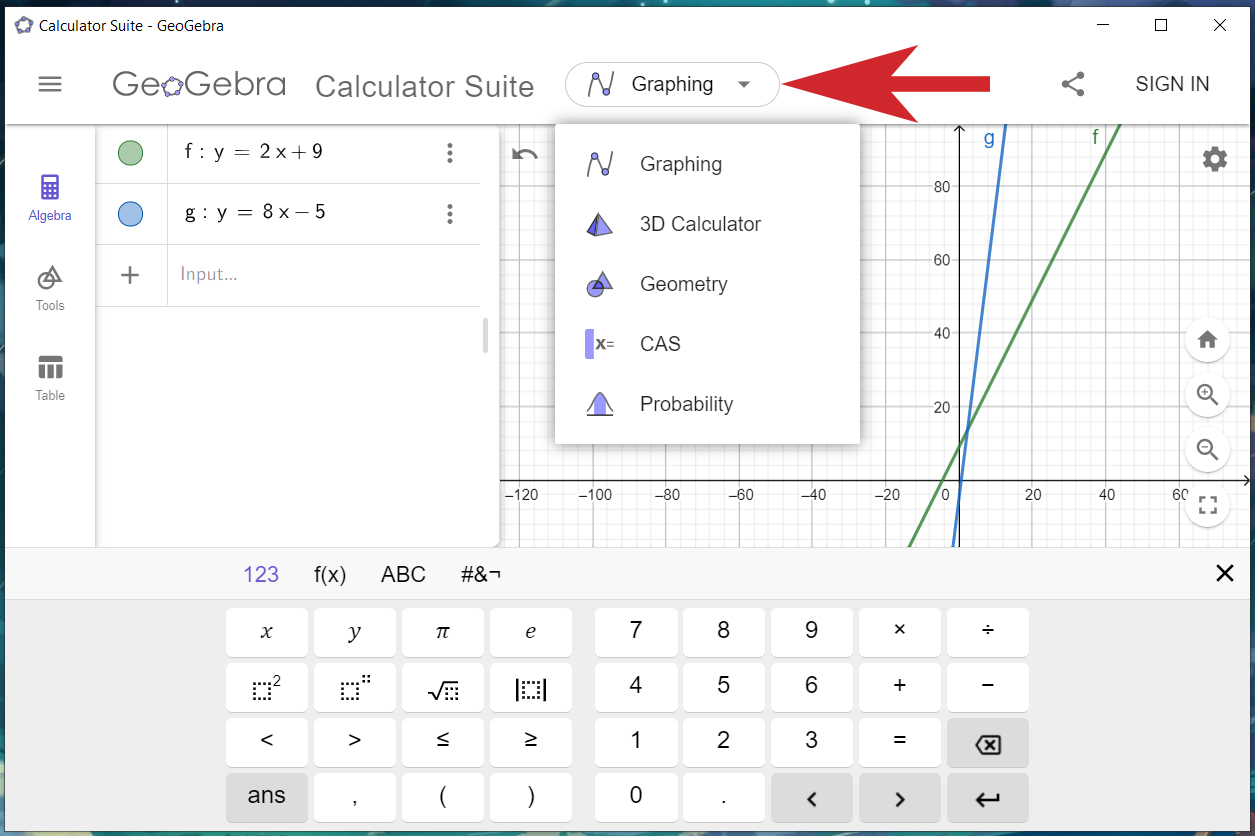Enter fullscreen mode
This screenshot has width=1255, height=836.
[1207, 505]
